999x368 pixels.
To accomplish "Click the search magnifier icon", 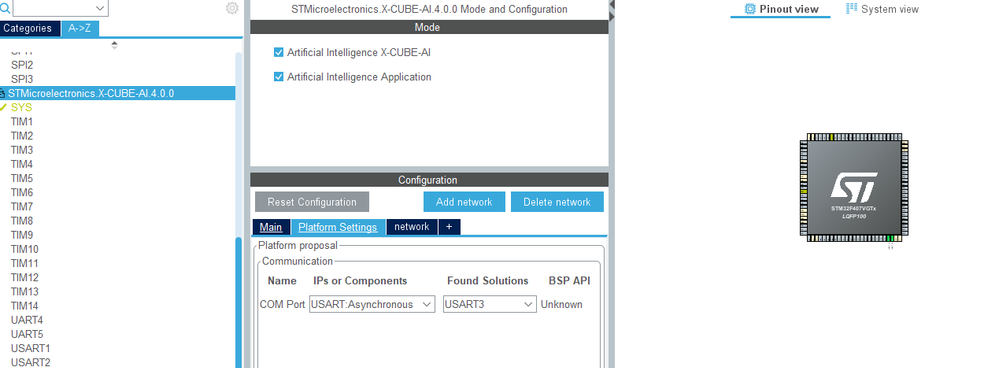I will [4, 8].
